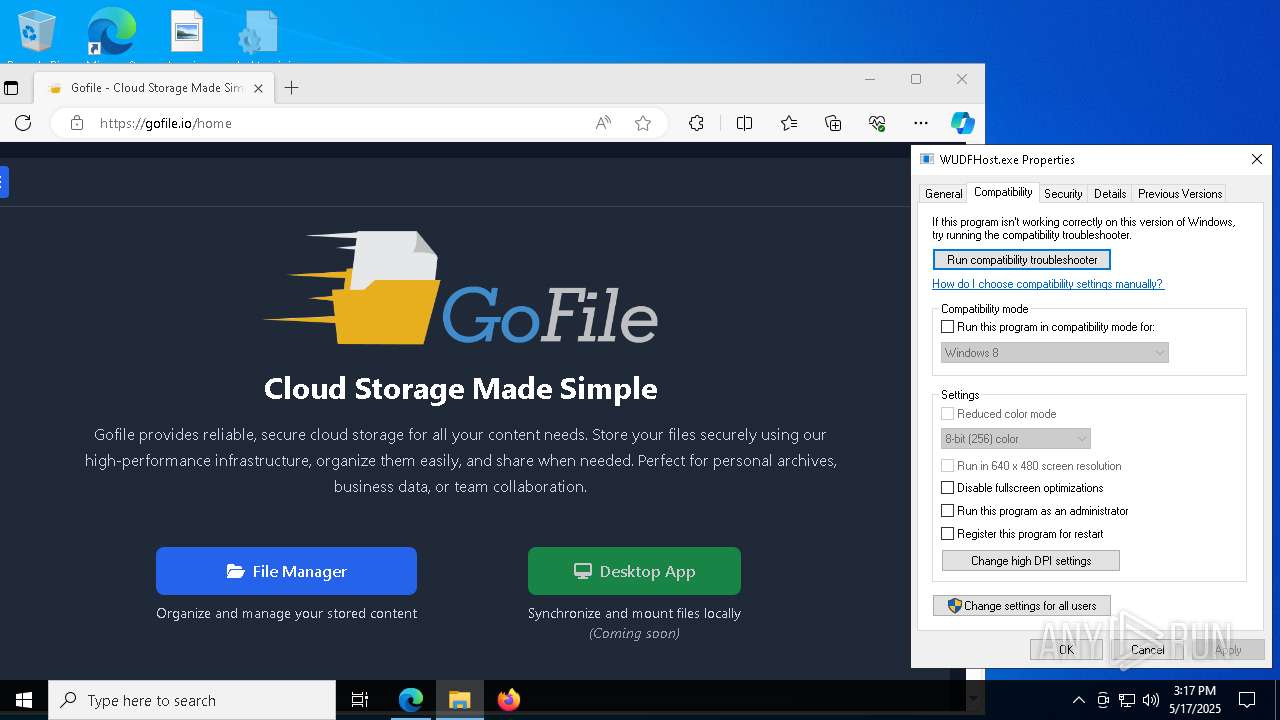Screen dimensions: 1280x720
Task: Open the compatibility settings help link
Action: (1048, 284)
